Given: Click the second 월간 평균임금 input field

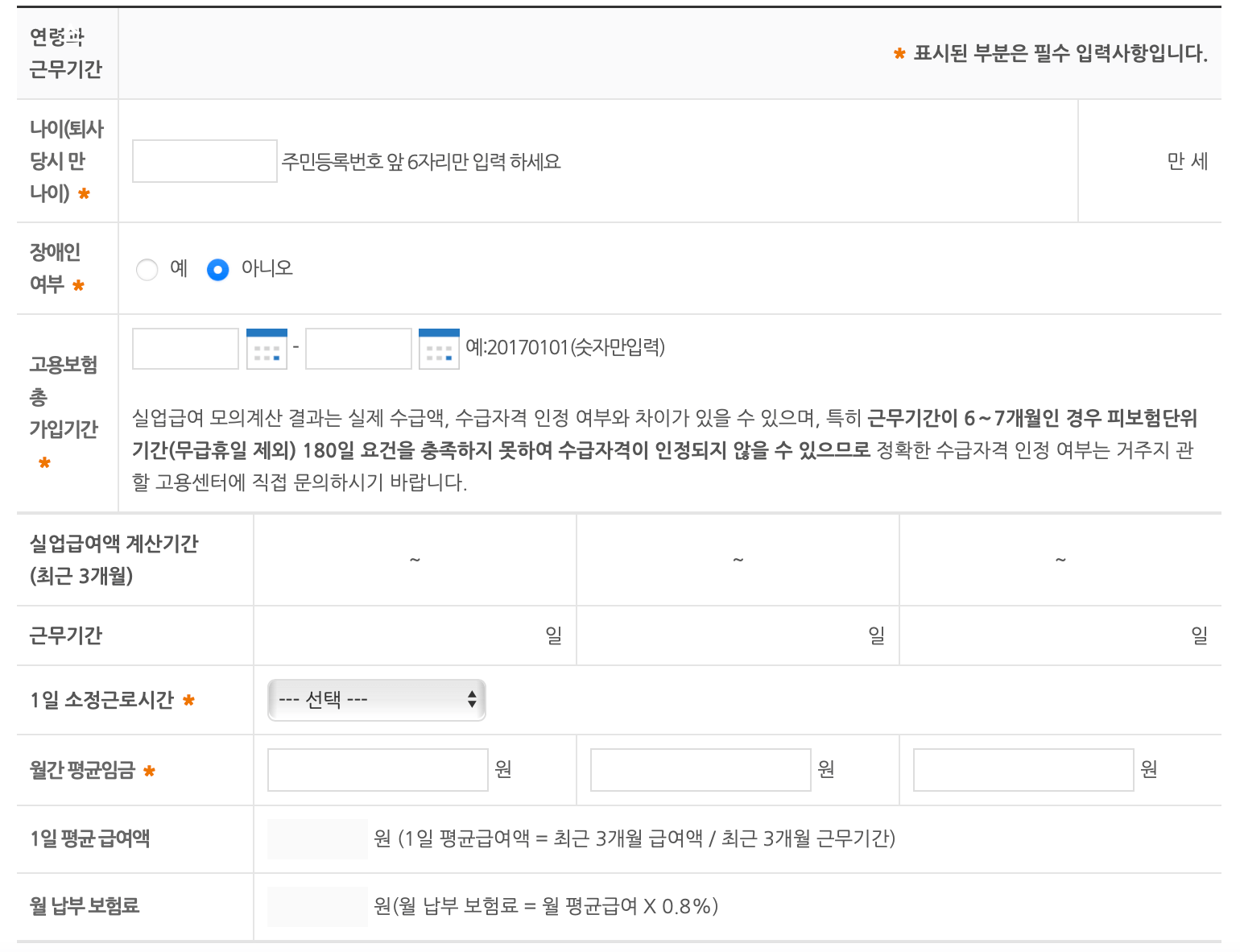Looking at the screenshot, I should pos(700,770).
